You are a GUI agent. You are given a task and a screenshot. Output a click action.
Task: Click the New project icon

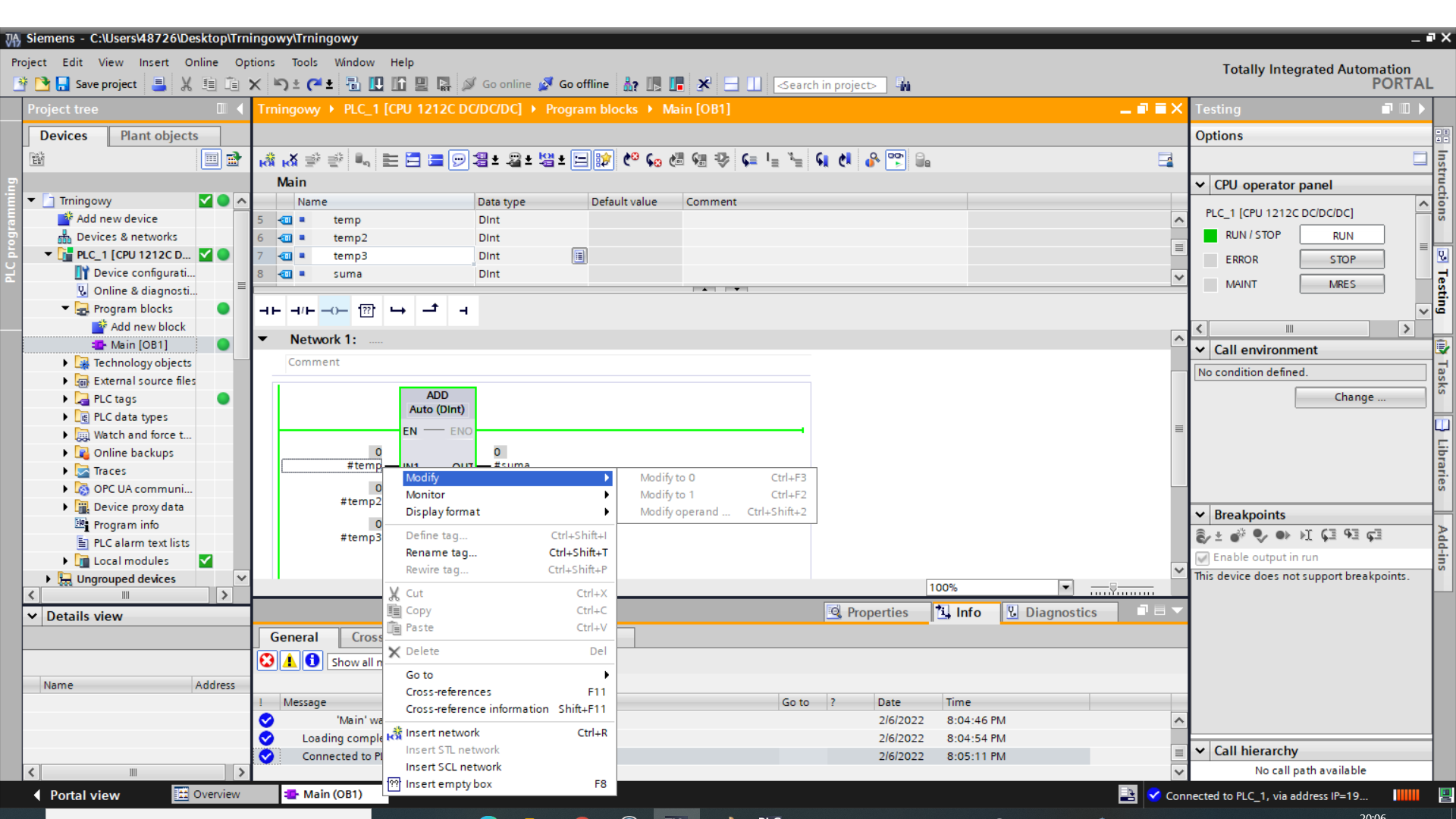click(x=20, y=84)
